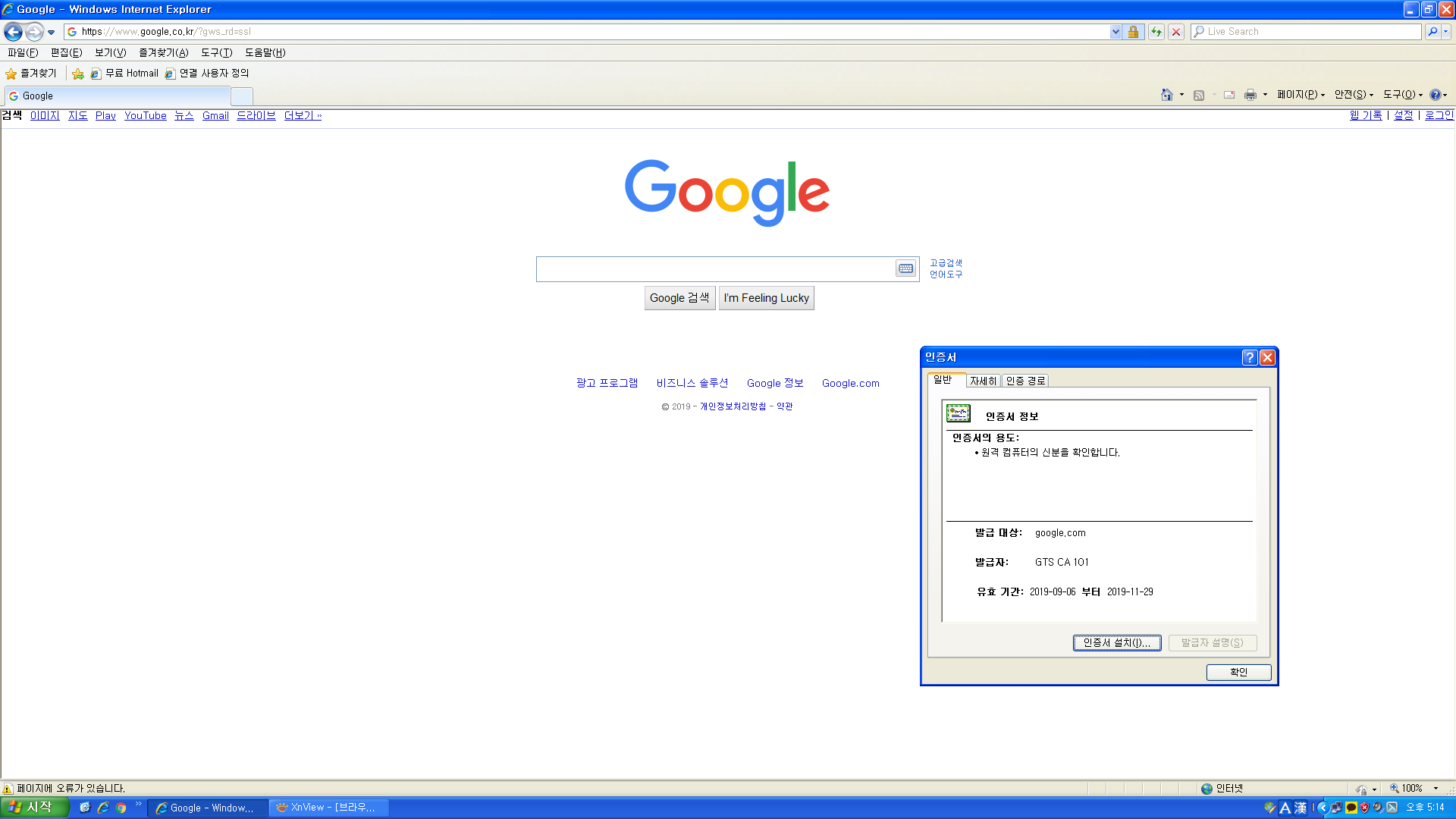Screen dimensions: 1456x819
Task: Click the 인증서 설치(I)... button
Action: coord(1117,643)
